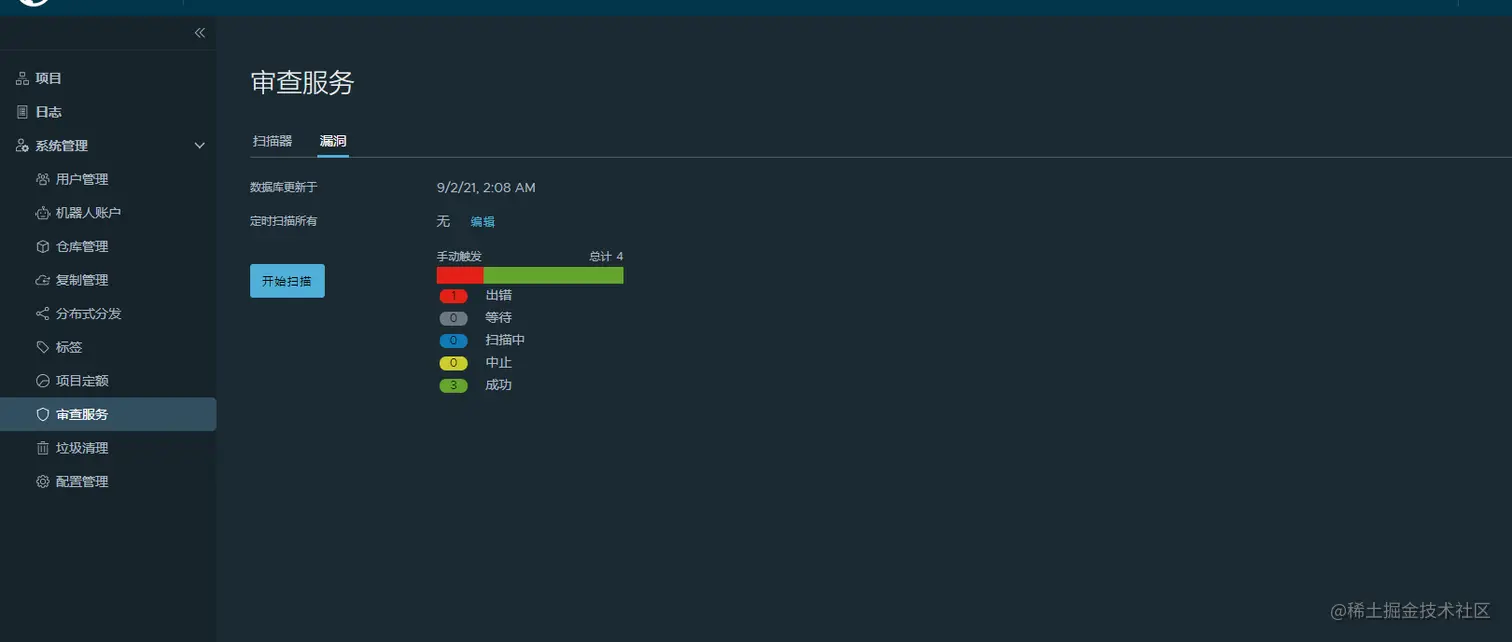Click the green 成功 count badge
Viewport: 1512px width, 642px height.
(x=453, y=385)
